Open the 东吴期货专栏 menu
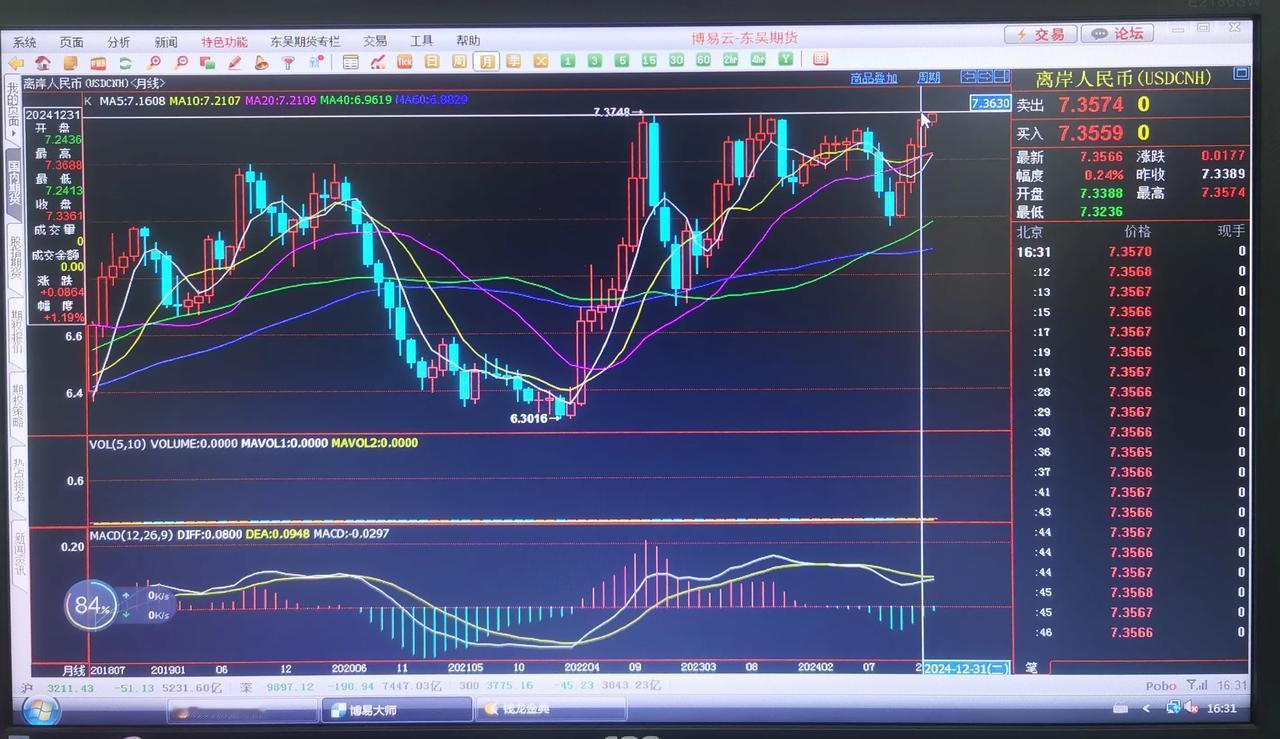The width and height of the screenshot is (1280, 739). pos(305,42)
